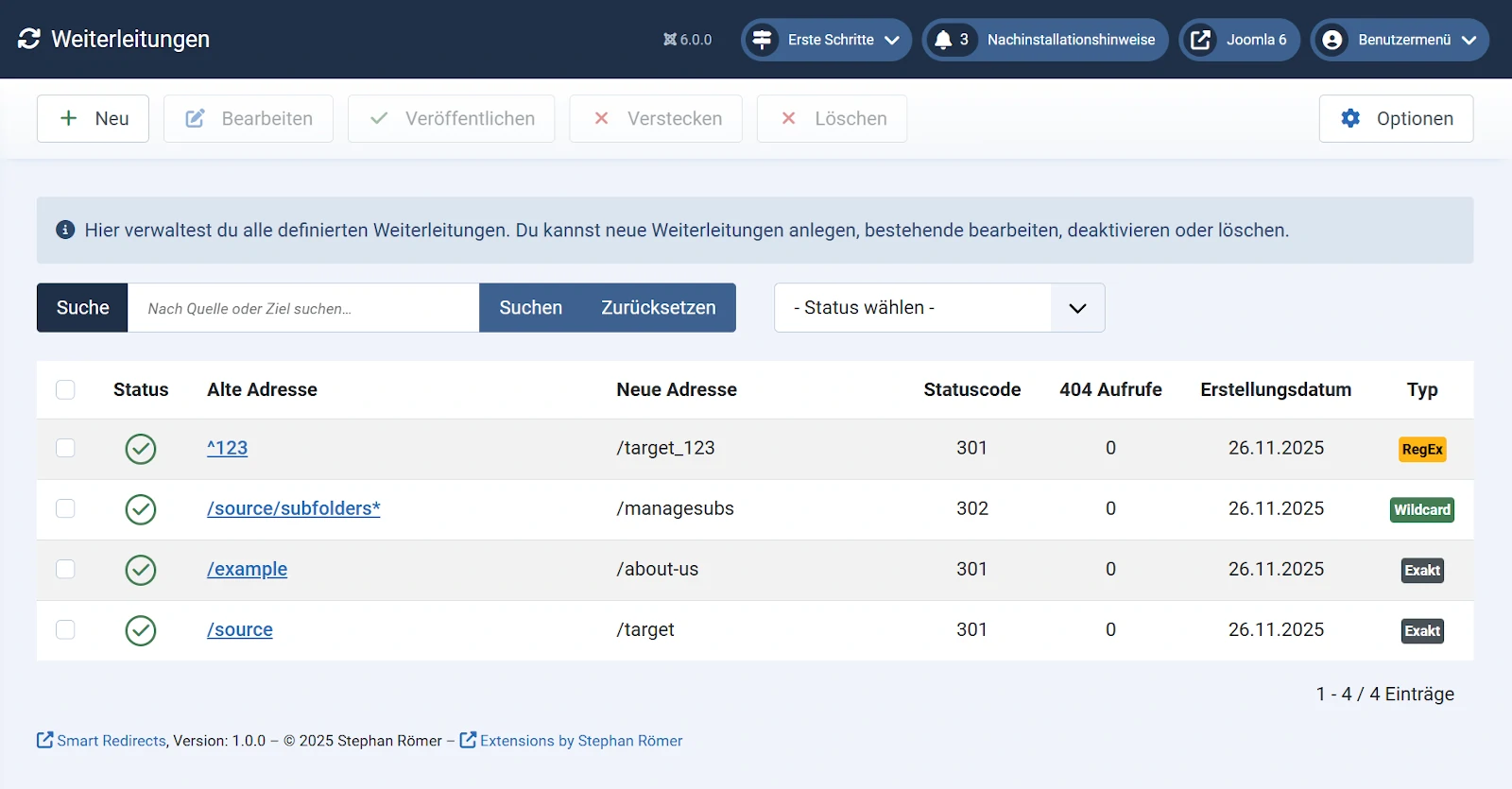Check the select-all checkbox in table header

pyautogui.click(x=65, y=389)
